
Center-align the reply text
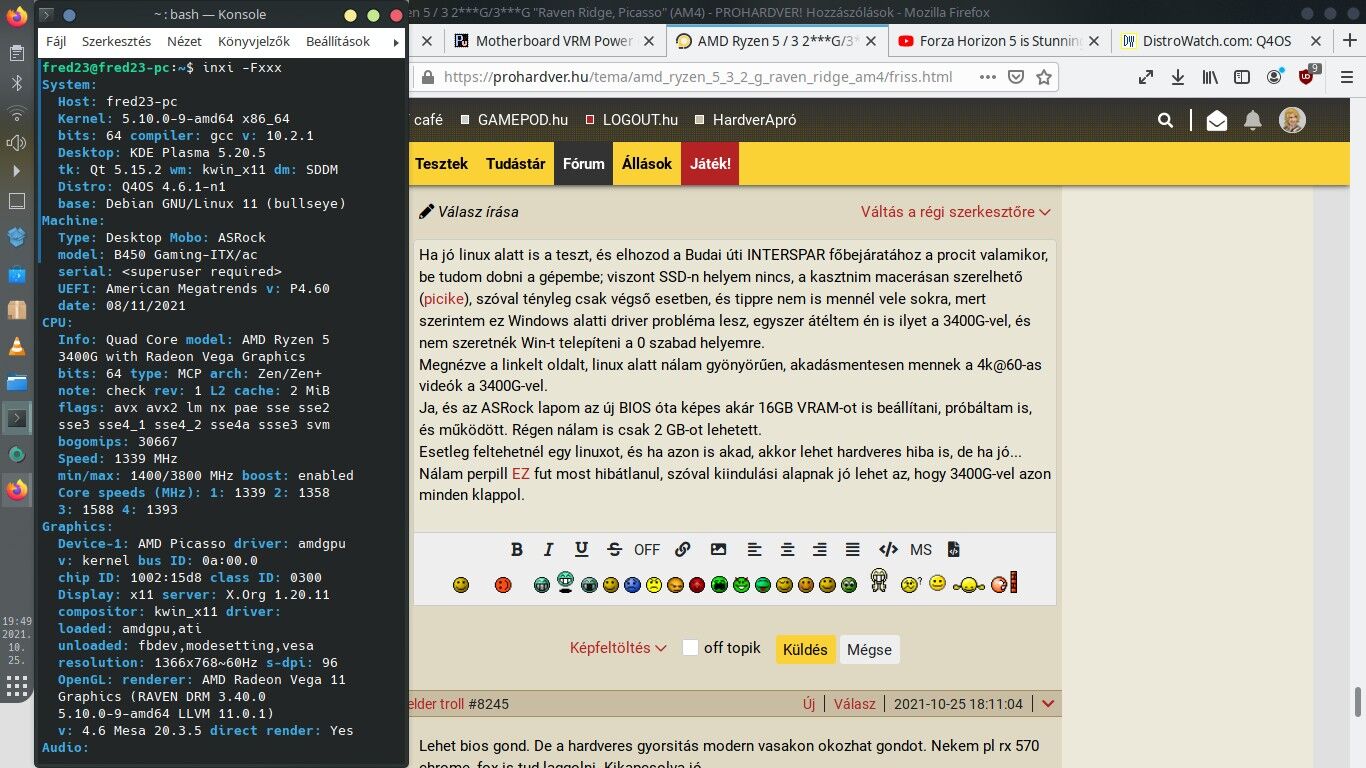[787, 549]
